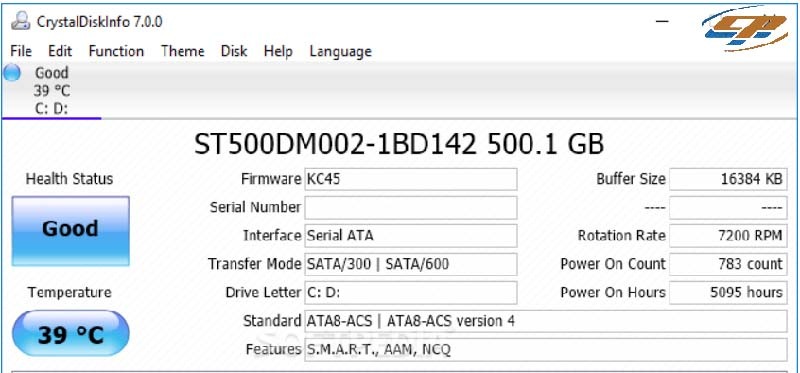Image resolution: width=800 pixels, height=373 pixels.
Task: Open the File menu
Action: 21,51
